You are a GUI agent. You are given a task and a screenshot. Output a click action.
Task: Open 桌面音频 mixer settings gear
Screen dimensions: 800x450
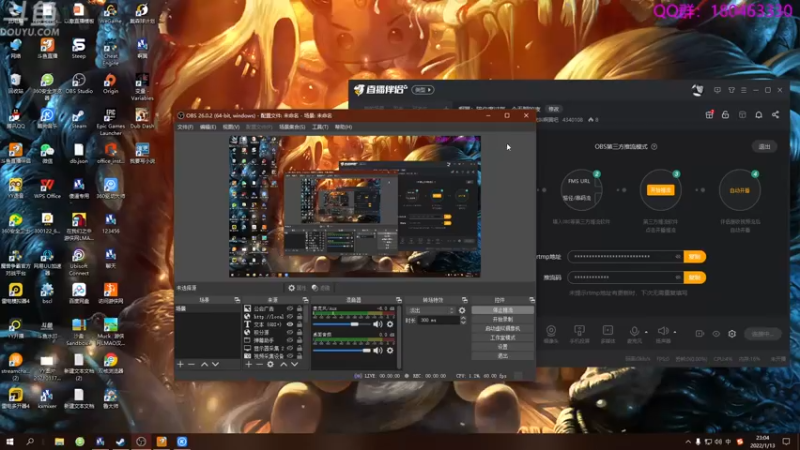(390, 351)
